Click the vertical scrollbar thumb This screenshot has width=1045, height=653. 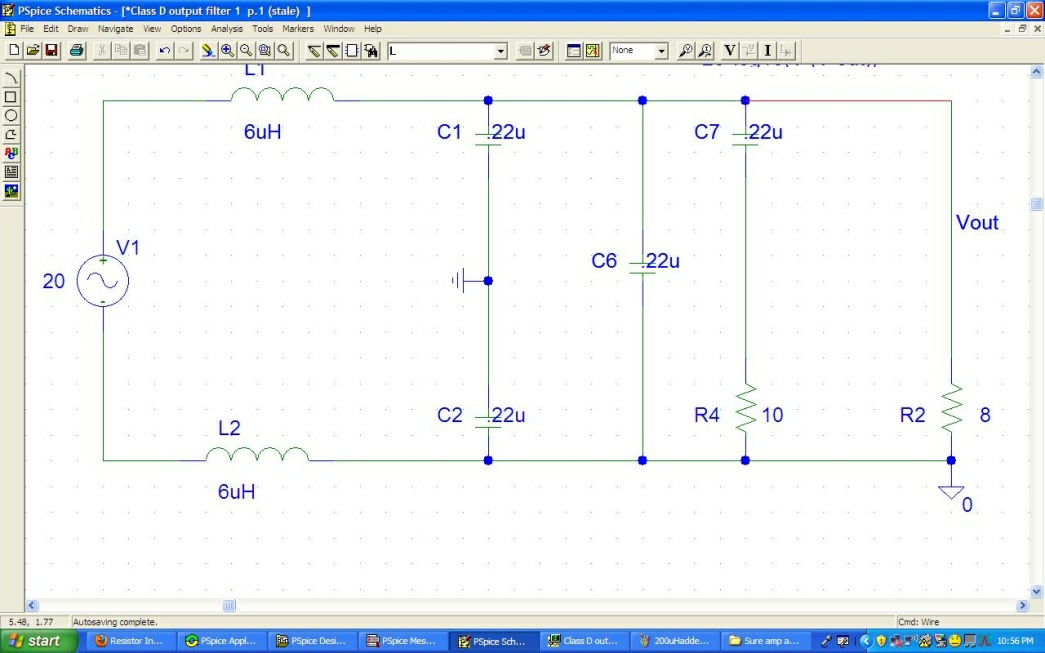1036,204
